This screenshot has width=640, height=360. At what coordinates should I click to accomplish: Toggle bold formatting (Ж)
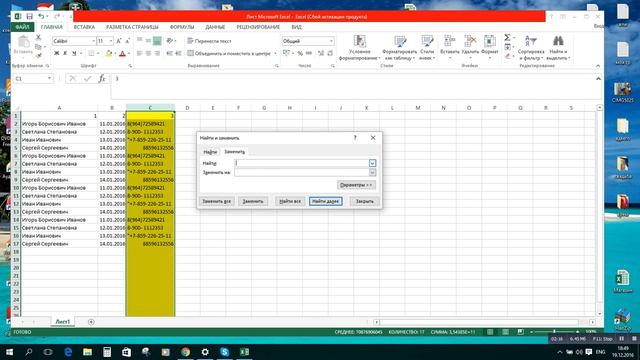[x=56, y=53]
